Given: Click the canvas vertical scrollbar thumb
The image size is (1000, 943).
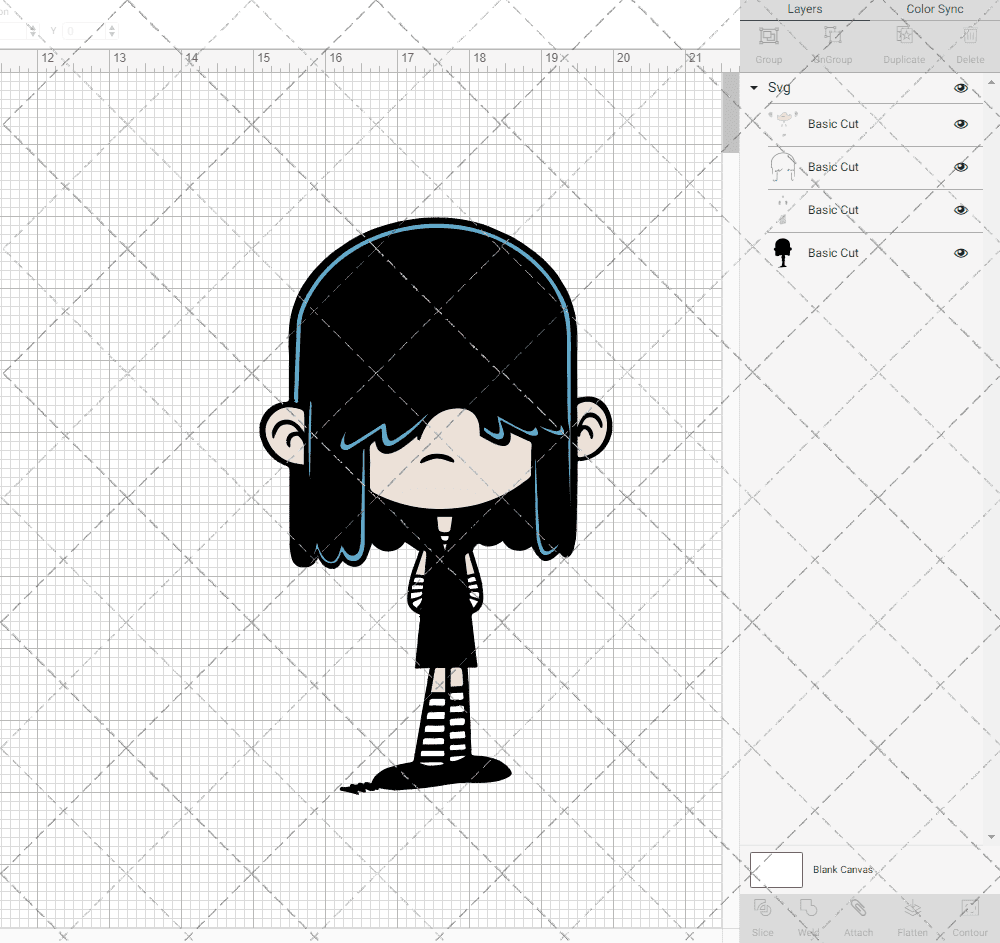Looking at the screenshot, I should 730,112.
